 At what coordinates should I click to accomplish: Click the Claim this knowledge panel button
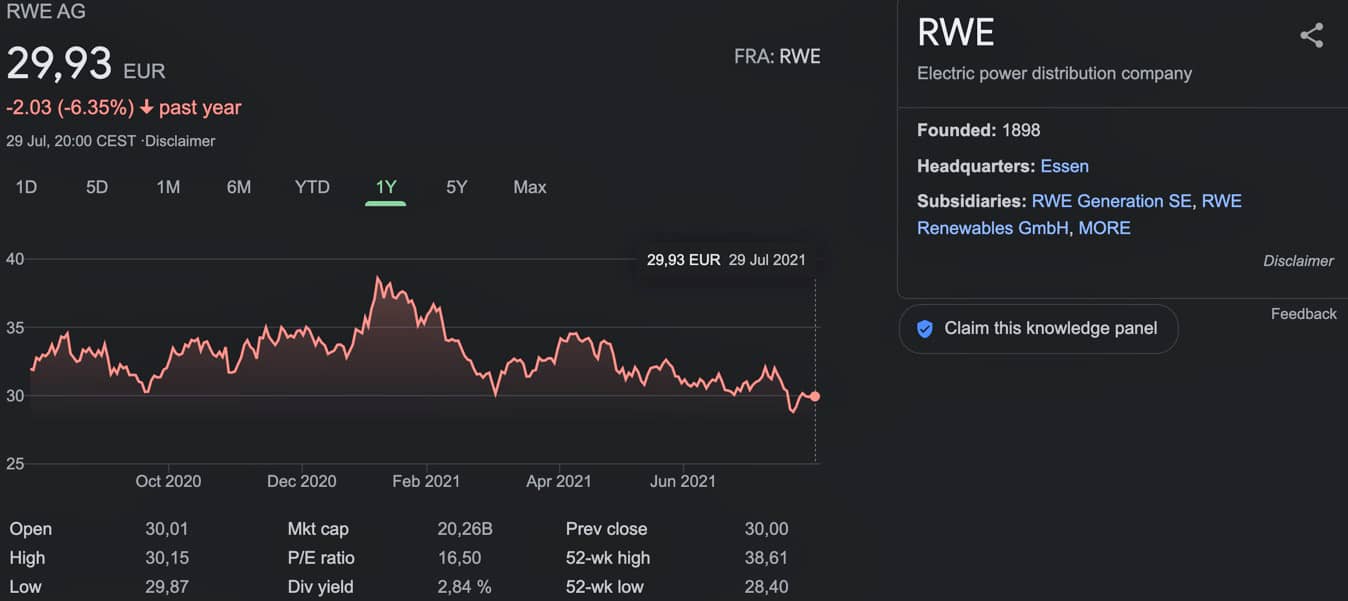pyautogui.click(x=1038, y=329)
